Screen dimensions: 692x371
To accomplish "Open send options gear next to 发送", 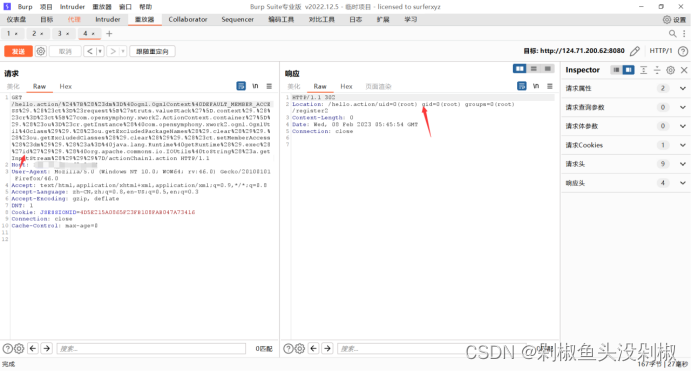I will tap(41, 51).
